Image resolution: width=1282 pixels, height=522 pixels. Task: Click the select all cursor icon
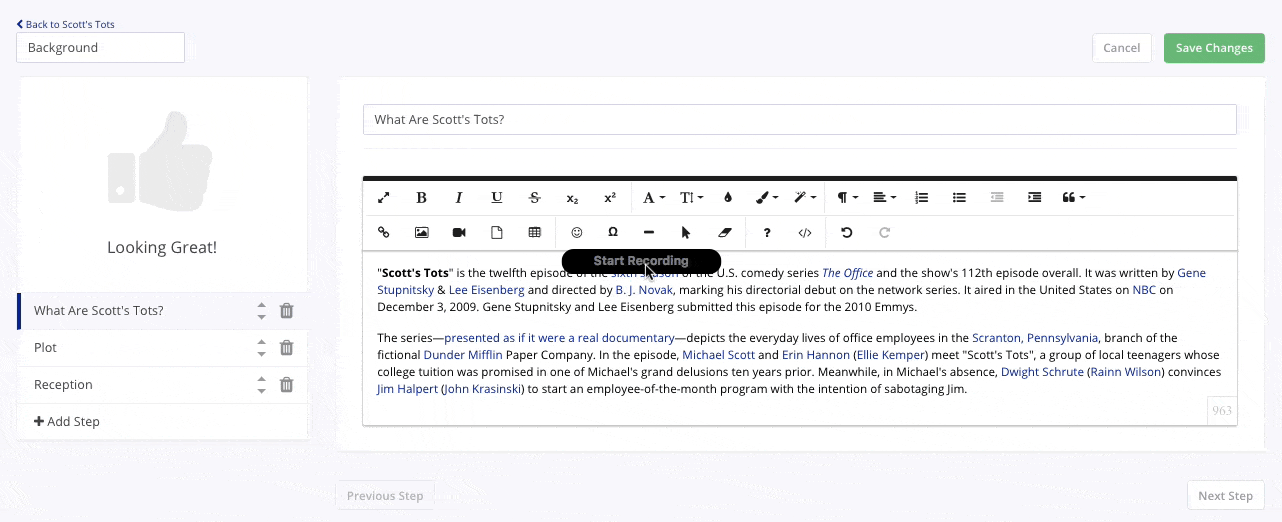[x=686, y=232]
